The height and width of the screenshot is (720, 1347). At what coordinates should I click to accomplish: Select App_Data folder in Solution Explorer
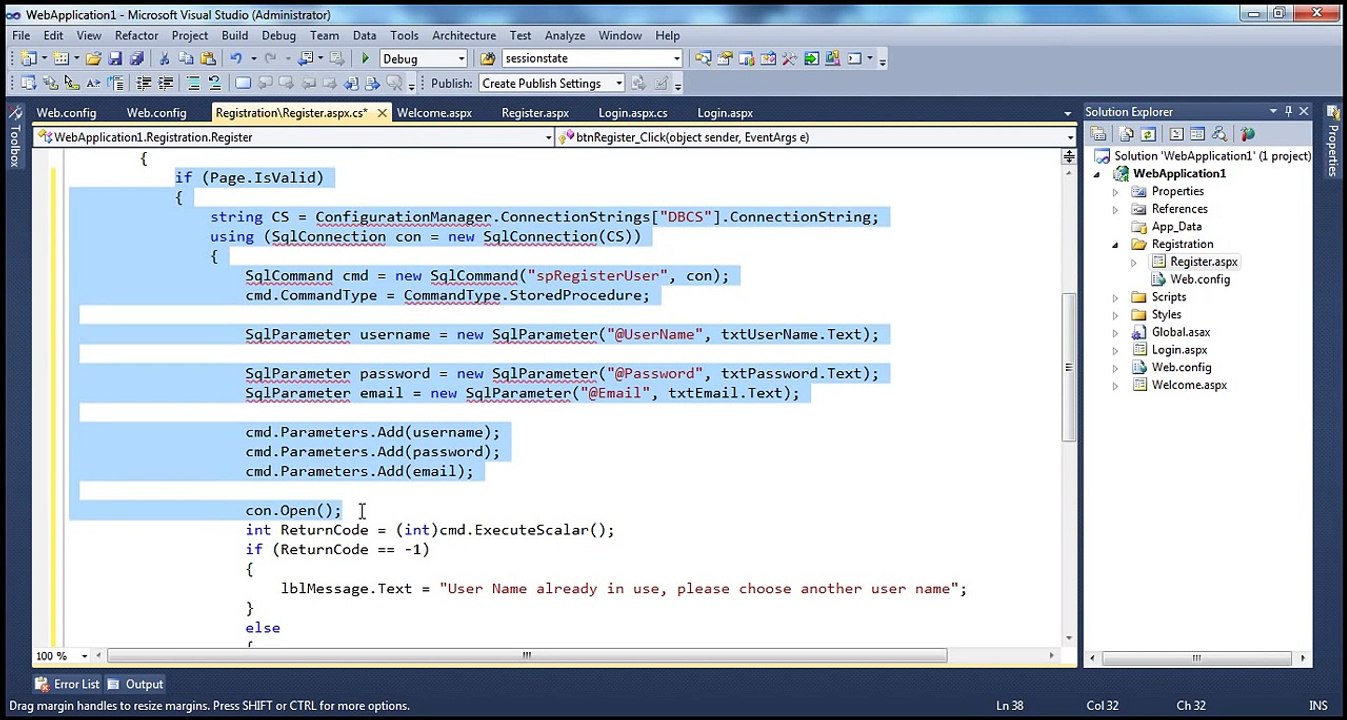1176,227
